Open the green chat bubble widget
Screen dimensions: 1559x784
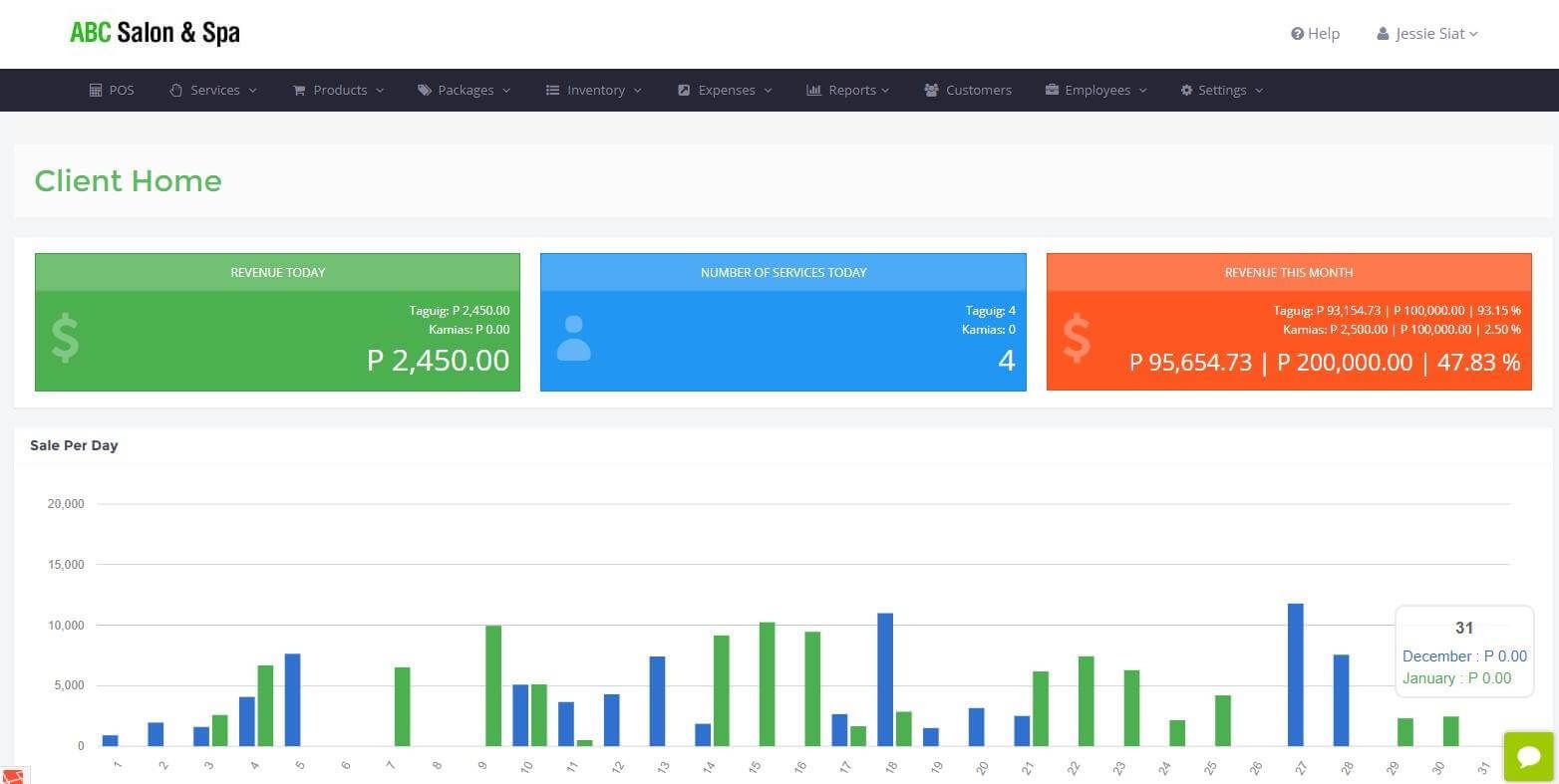coord(1529,756)
